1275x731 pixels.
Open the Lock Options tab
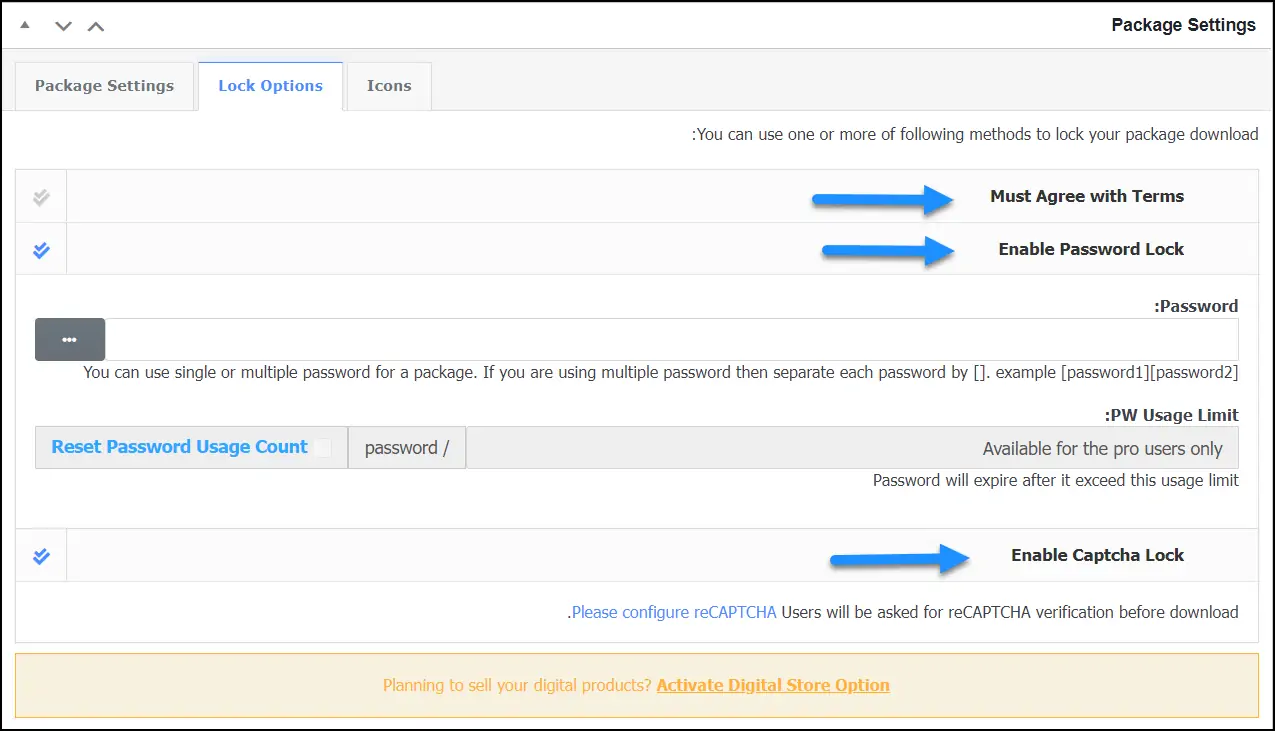[270, 86]
